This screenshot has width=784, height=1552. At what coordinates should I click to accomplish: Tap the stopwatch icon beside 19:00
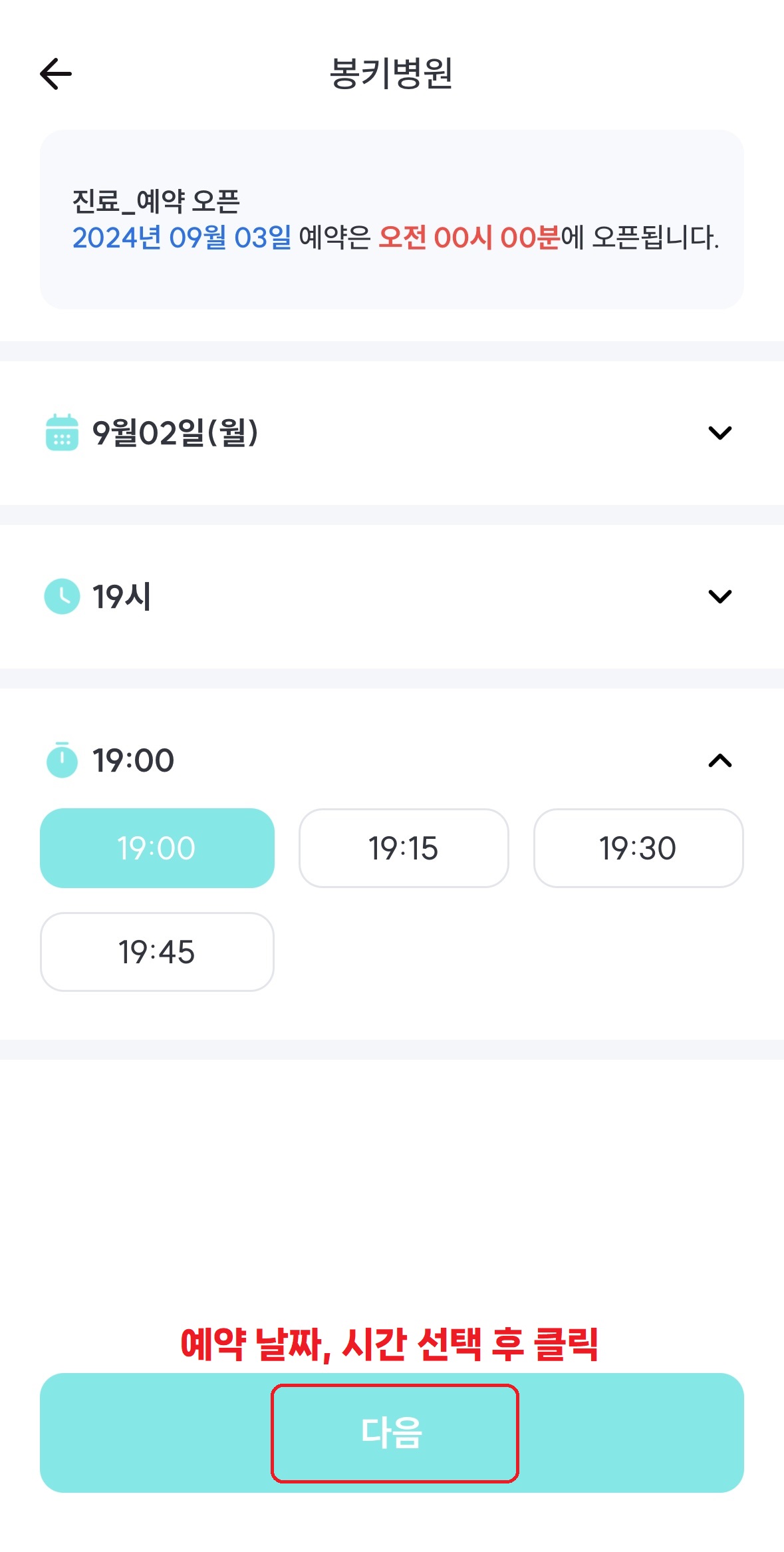[62, 760]
